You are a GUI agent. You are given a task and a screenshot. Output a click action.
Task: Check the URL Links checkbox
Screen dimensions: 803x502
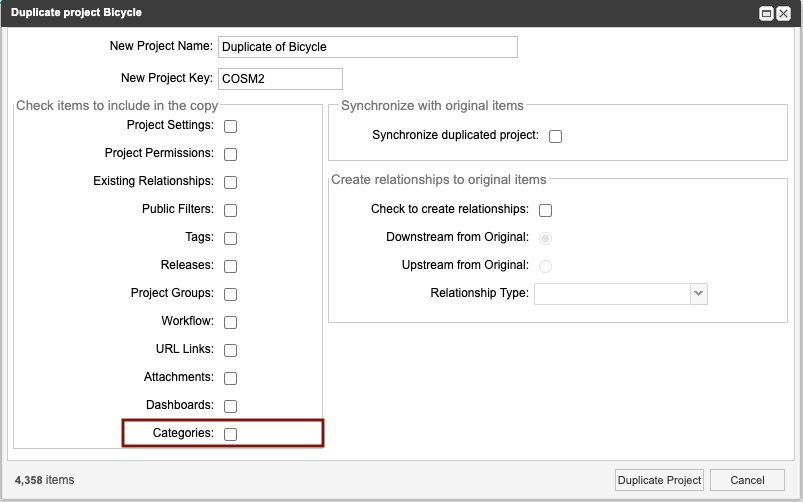coord(230,350)
